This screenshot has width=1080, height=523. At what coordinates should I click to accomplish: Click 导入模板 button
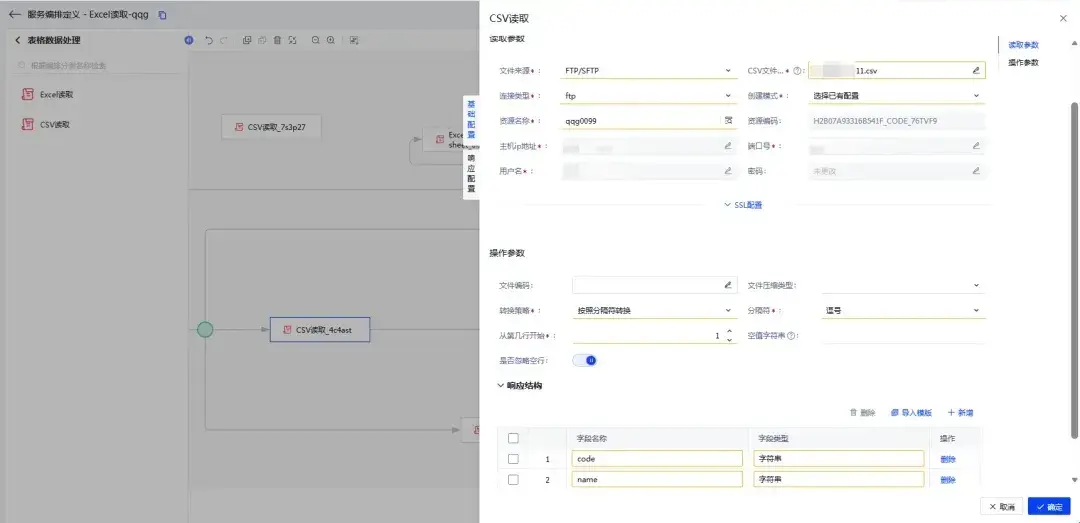pos(911,413)
